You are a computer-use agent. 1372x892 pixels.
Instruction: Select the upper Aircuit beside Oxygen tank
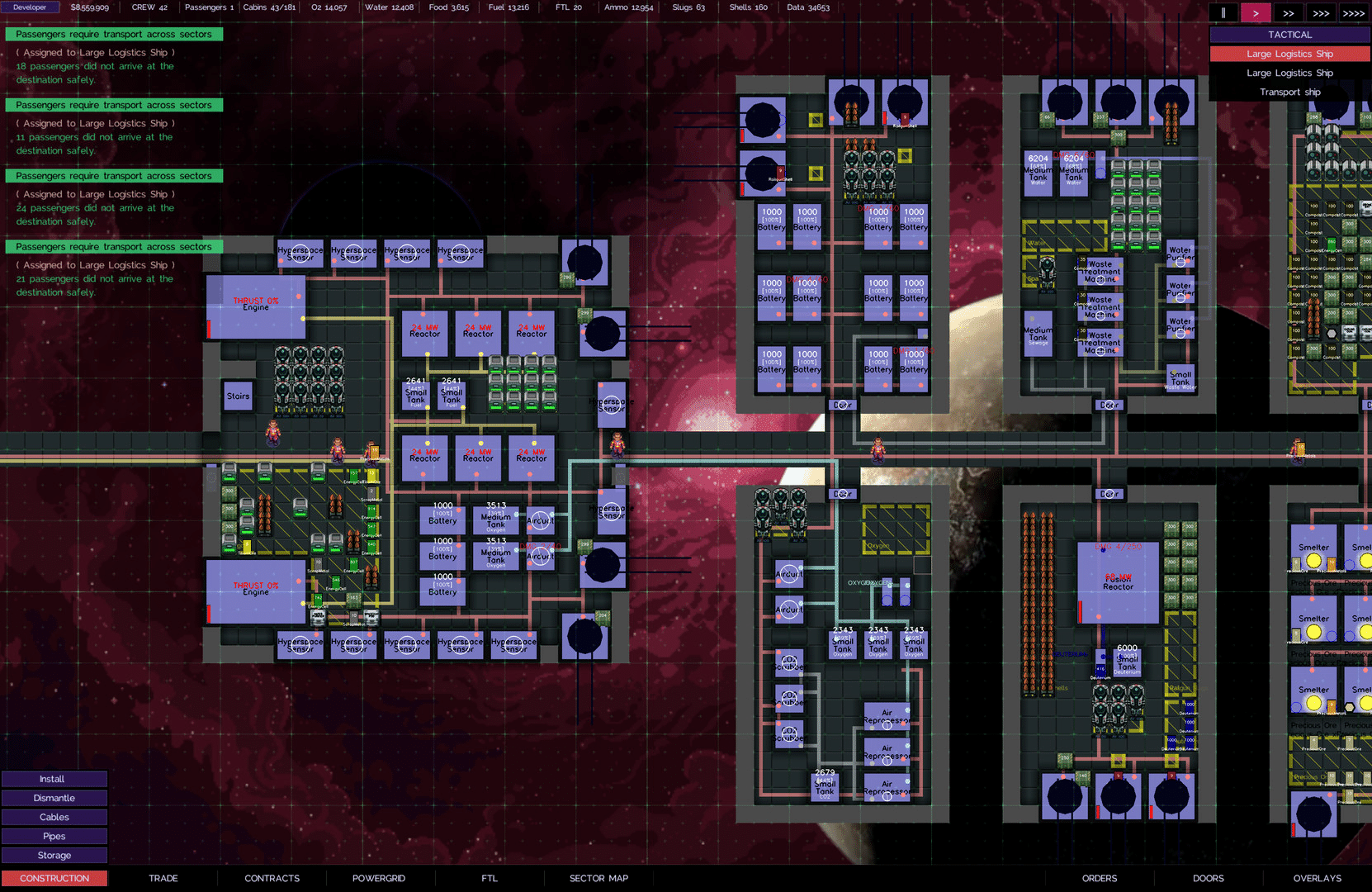click(x=541, y=520)
